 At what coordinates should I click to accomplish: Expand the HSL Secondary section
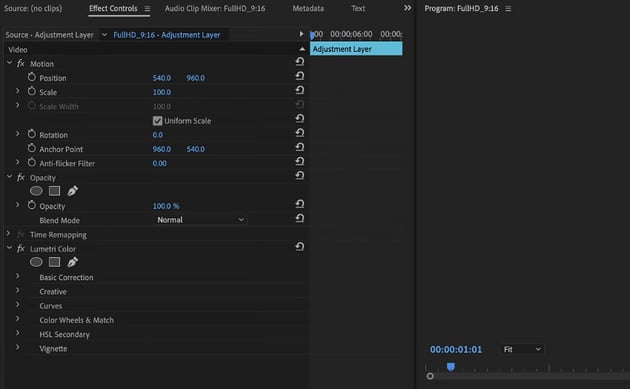(18, 333)
